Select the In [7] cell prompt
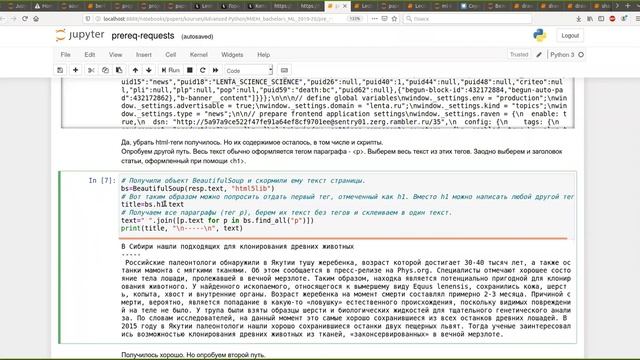 tap(102, 180)
